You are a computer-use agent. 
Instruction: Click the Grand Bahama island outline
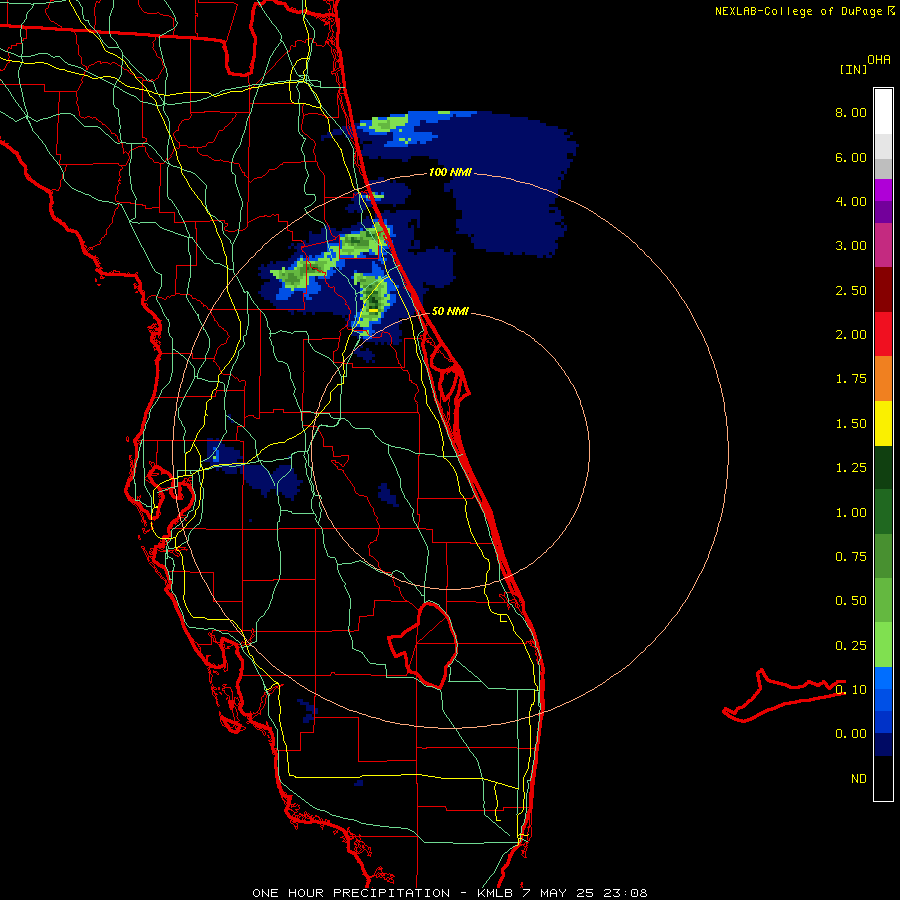783,696
